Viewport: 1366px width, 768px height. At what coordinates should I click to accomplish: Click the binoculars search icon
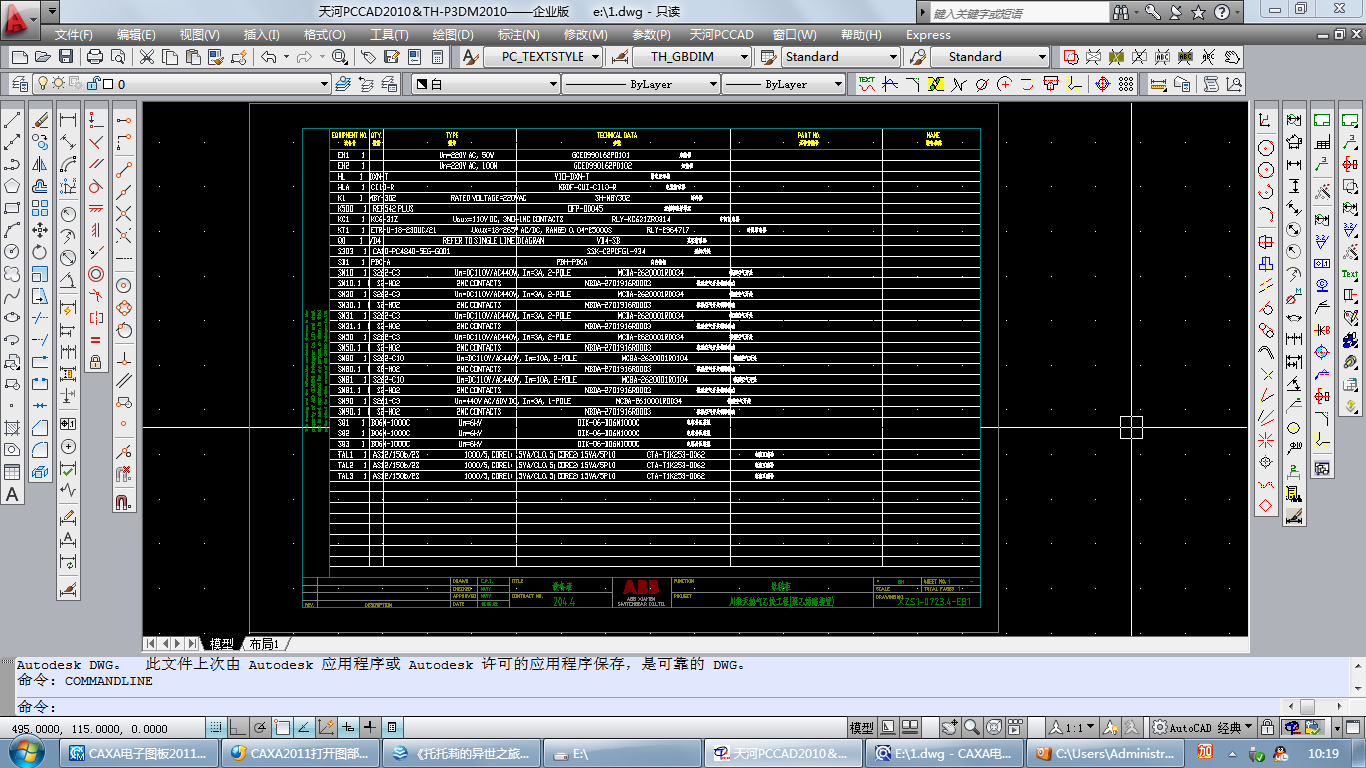[x=1122, y=12]
